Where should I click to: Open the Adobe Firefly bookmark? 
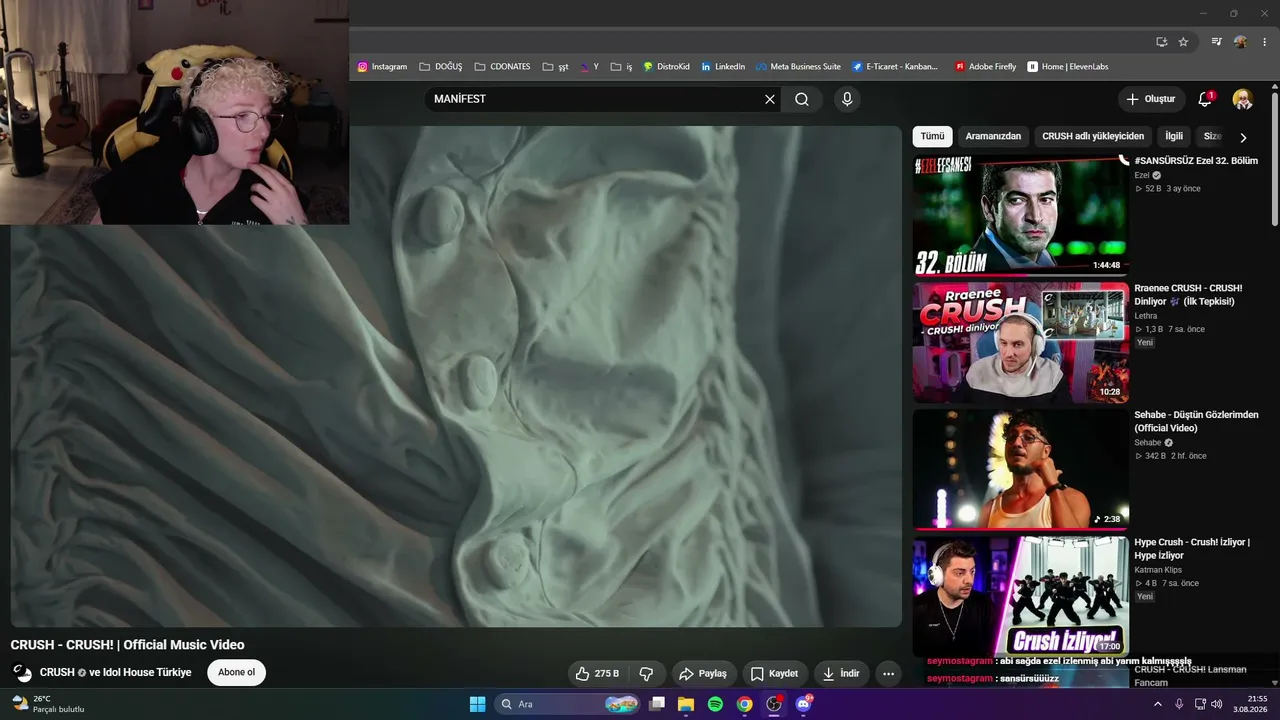pyautogui.click(x=985, y=67)
